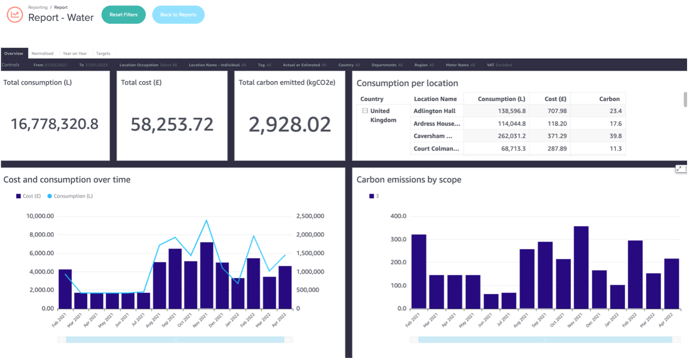Toggle the Cost (£) legend square
The image size is (688, 360).
[x=18, y=196]
